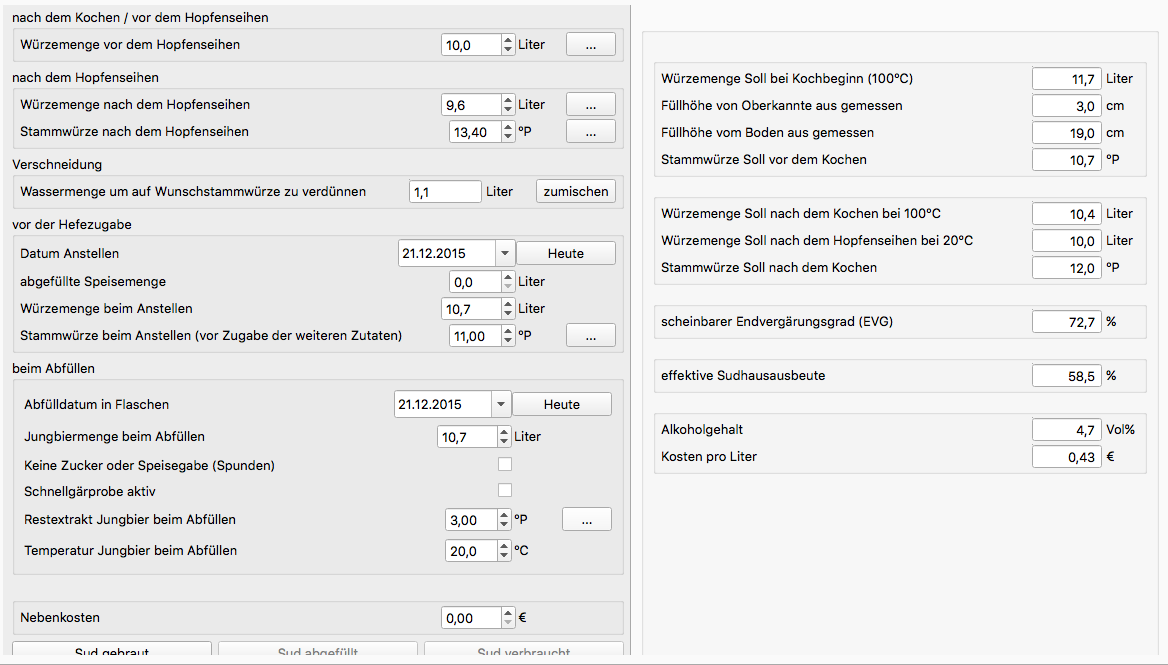
Task: Open '...' for Stammwürze beim Anstellen
Action: point(591,336)
